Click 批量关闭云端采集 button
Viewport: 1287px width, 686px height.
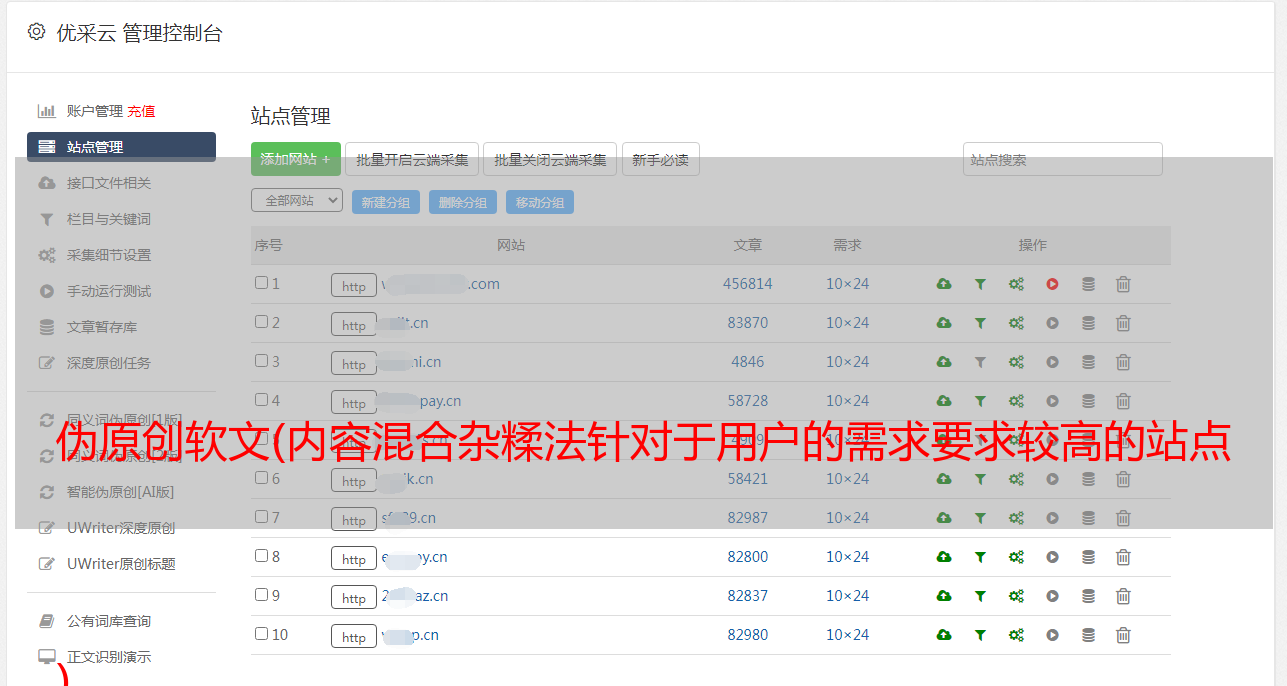(550, 159)
